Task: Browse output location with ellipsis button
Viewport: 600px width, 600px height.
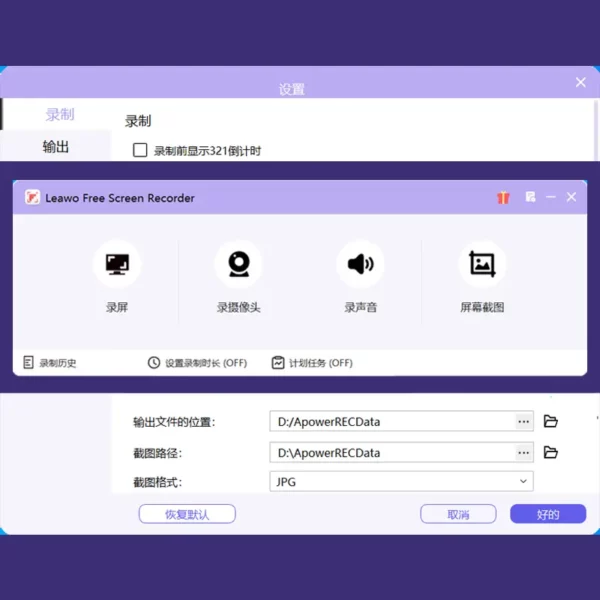Action: (523, 421)
